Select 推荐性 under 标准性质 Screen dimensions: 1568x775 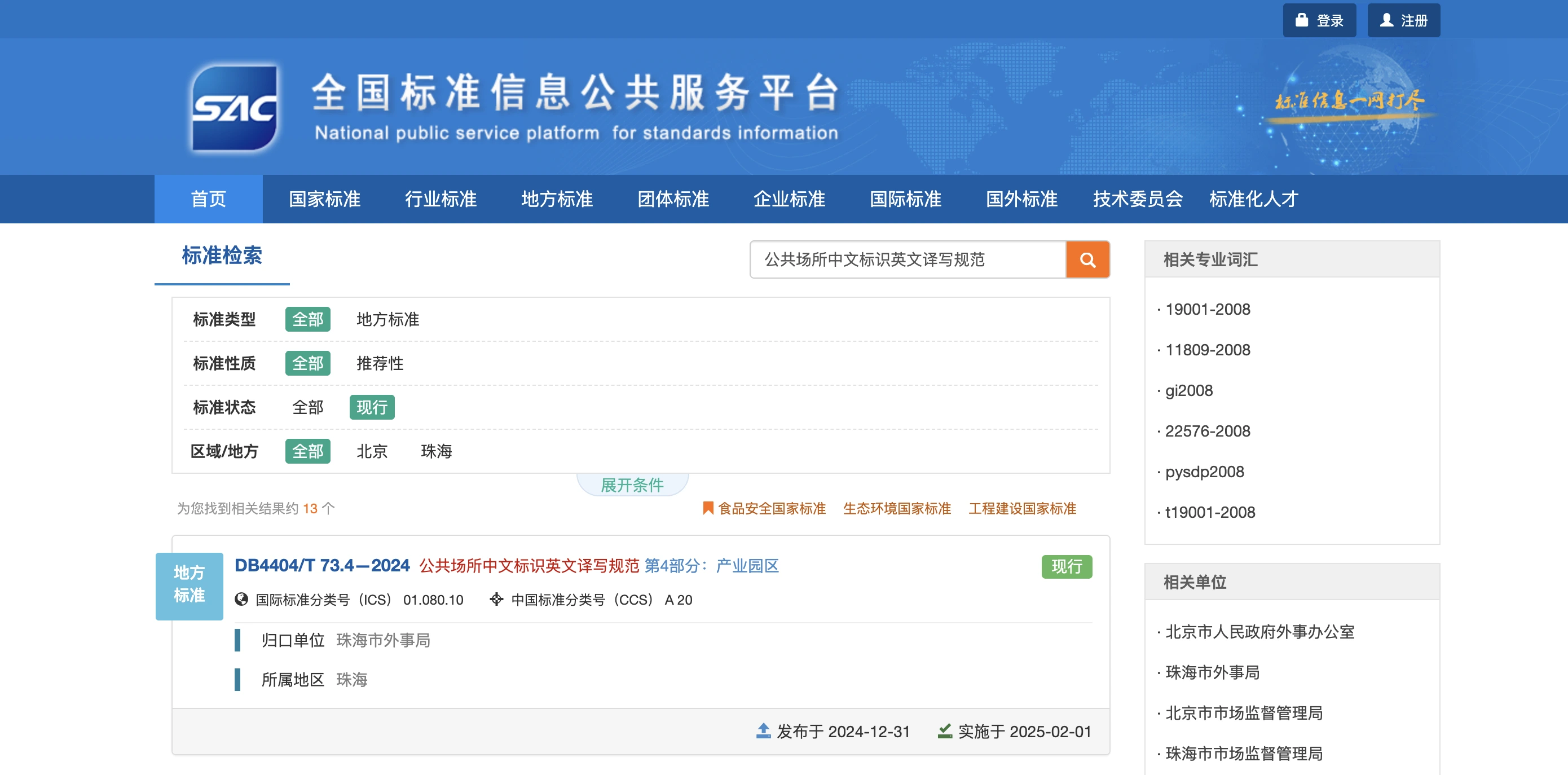click(380, 363)
